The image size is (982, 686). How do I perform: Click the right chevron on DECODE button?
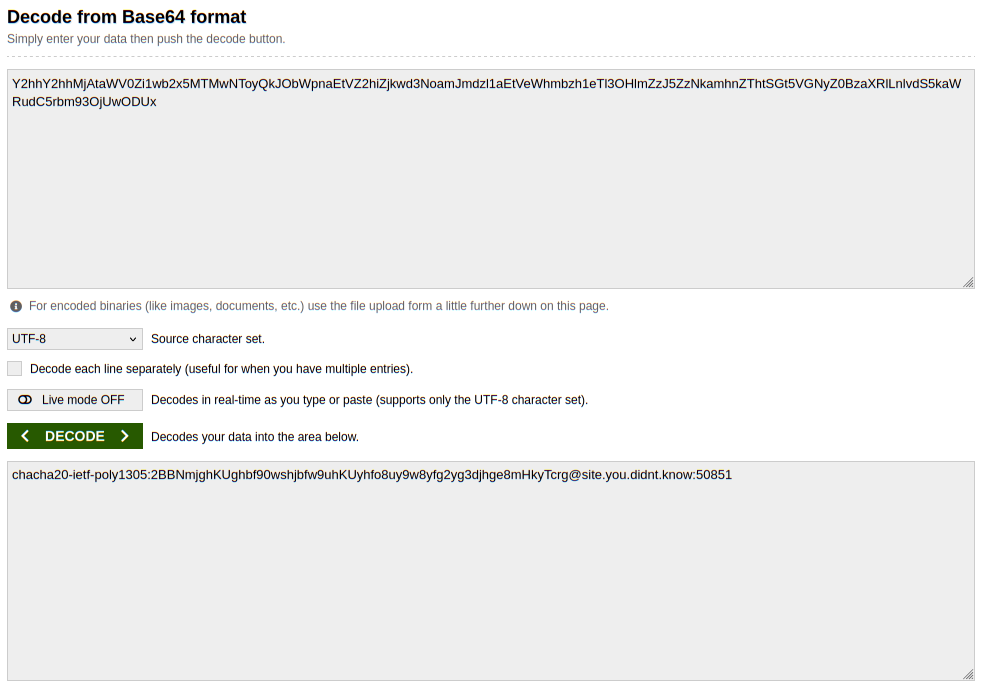[x=125, y=436]
